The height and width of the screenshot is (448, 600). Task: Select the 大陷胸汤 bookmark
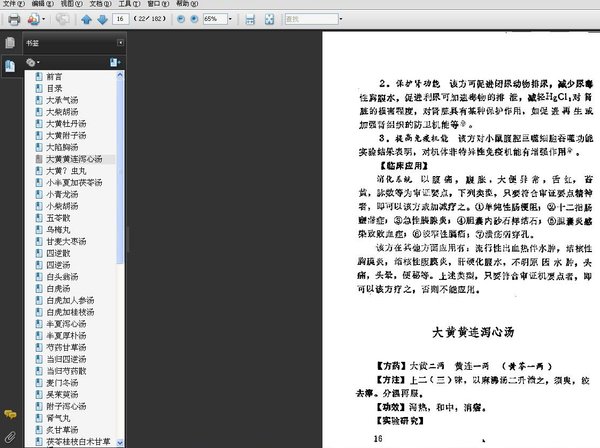point(62,147)
